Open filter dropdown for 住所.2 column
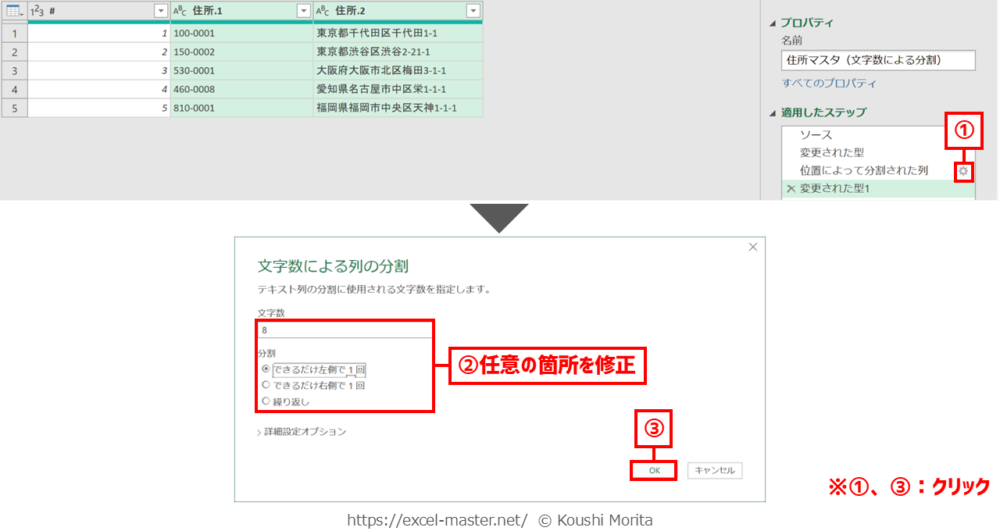 click(472, 10)
